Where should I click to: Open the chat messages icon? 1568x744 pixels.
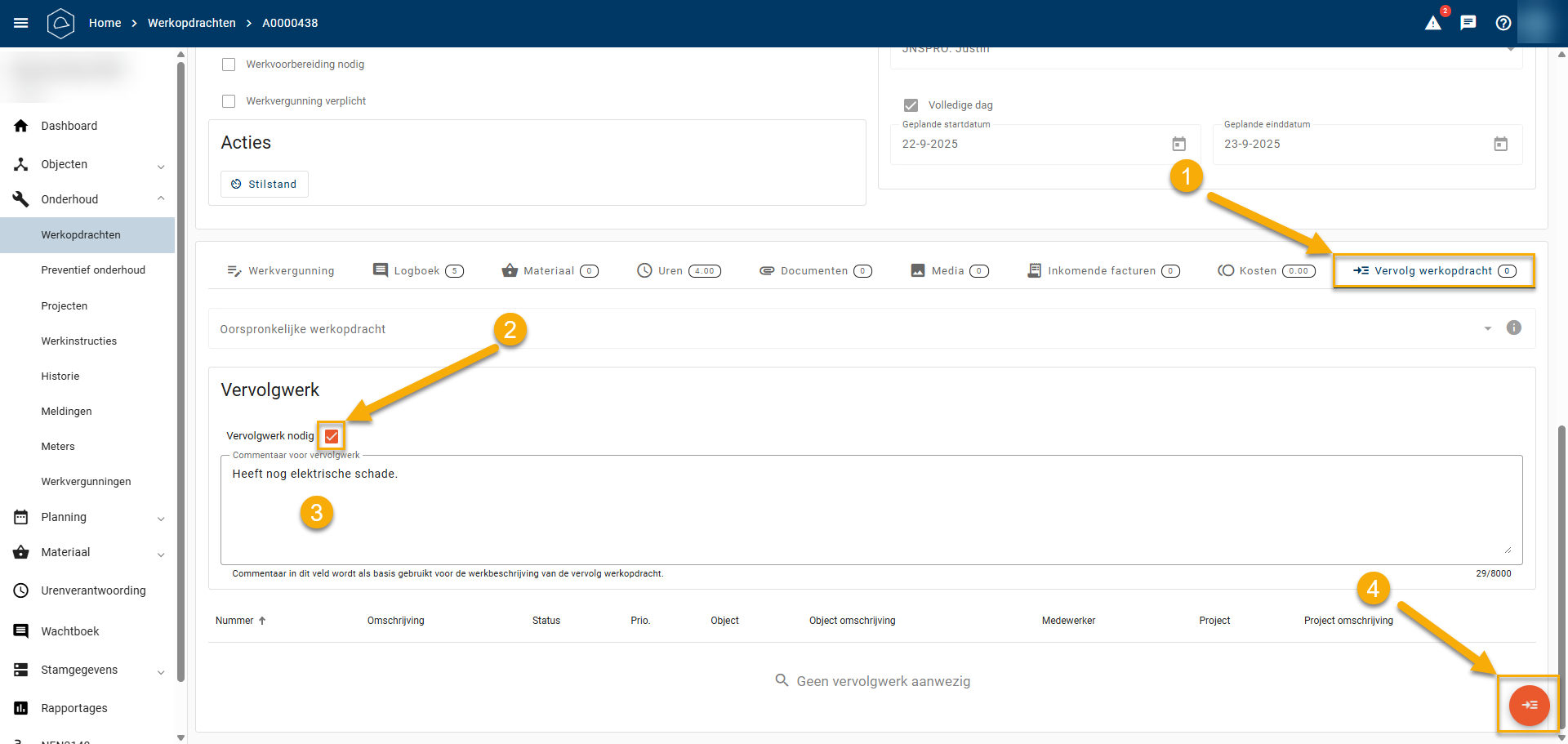tap(1468, 23)
